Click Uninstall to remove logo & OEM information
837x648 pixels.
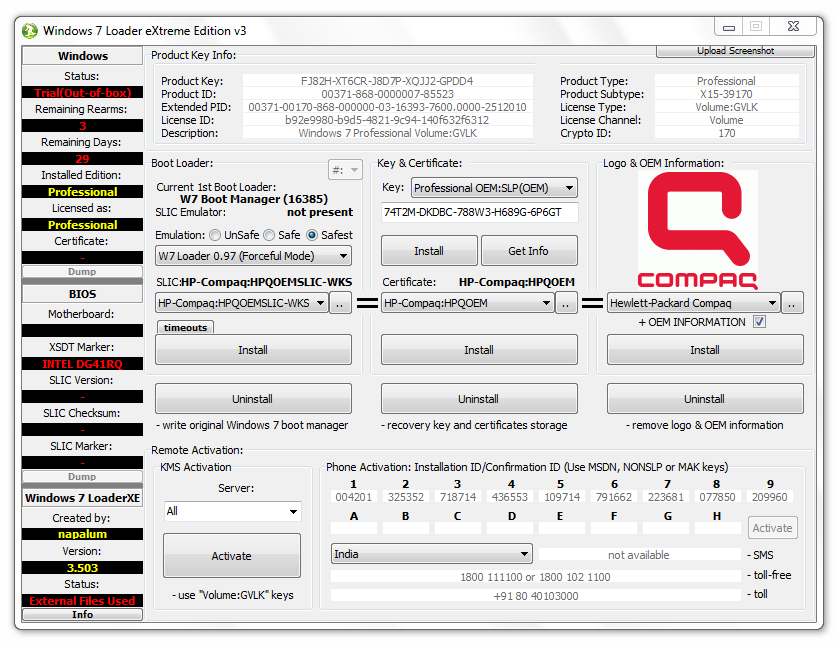tap(705, 399)
